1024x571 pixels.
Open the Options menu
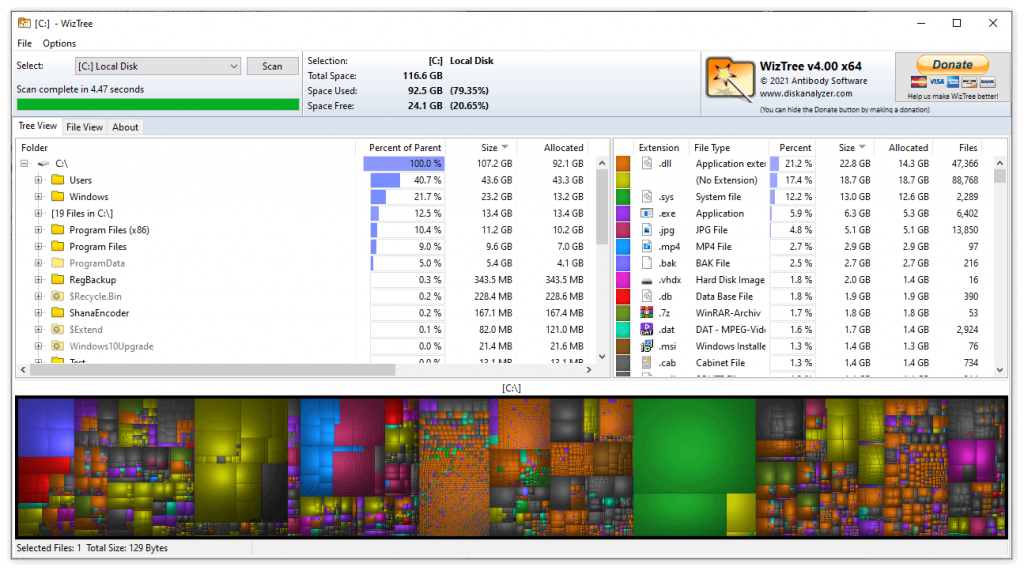pos(59,43)
